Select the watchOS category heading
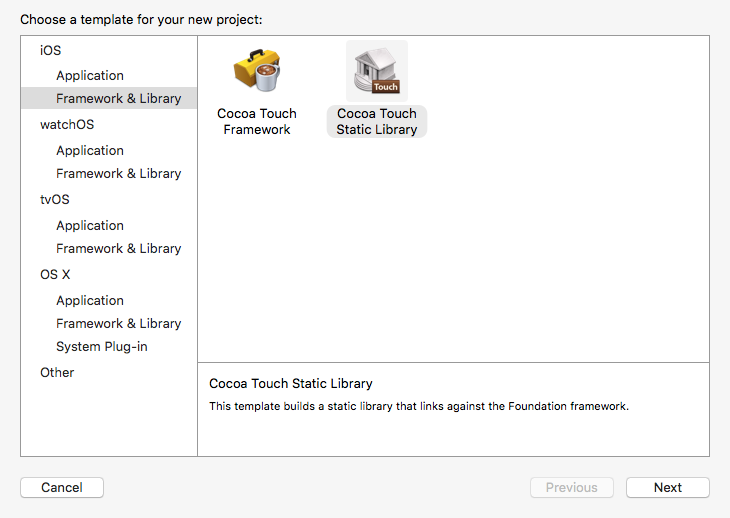The width and height of the screenshot is (730, 518). (67, 124)
